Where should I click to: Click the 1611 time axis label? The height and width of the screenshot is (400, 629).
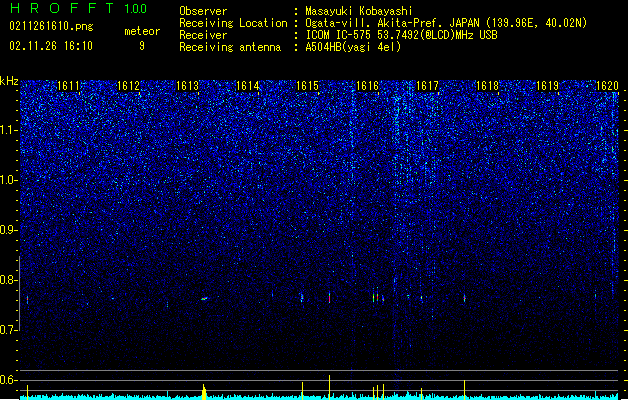(69, 85)
